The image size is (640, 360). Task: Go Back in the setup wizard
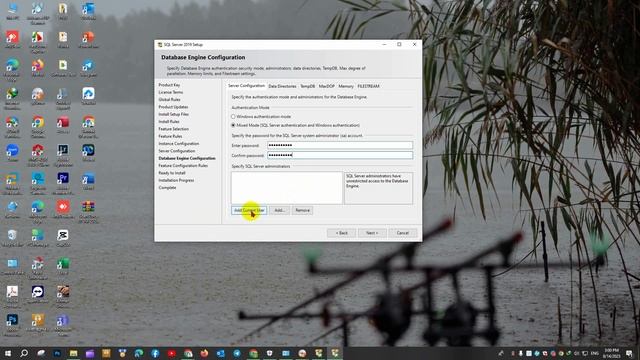click(x=341, y=233)
